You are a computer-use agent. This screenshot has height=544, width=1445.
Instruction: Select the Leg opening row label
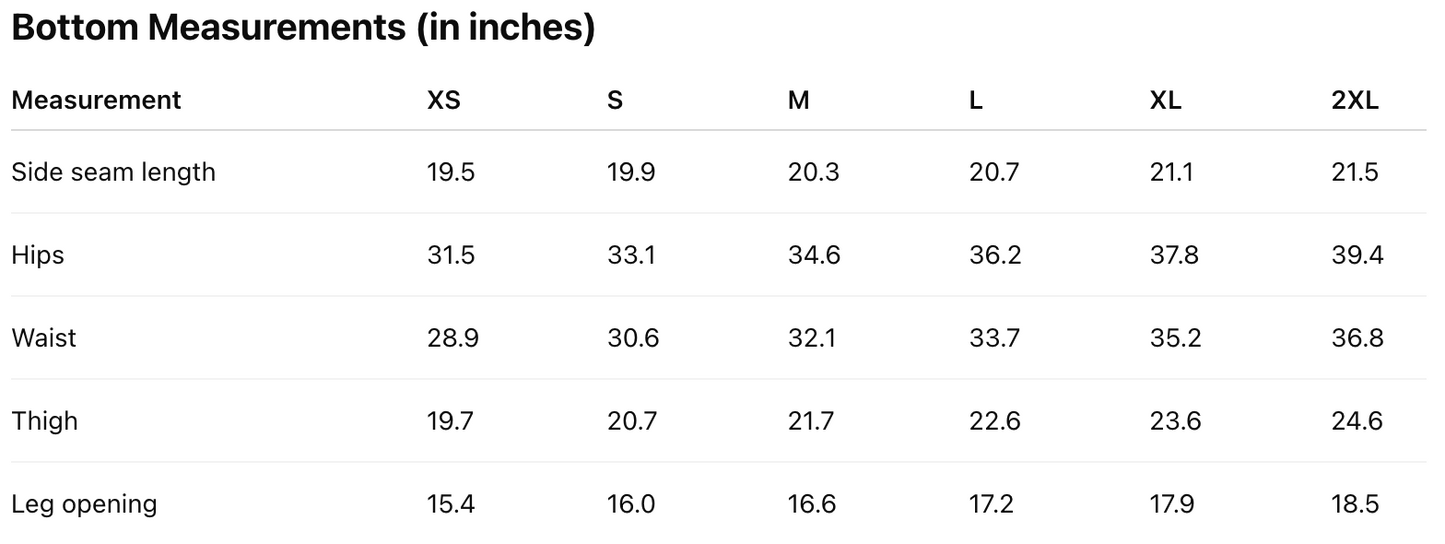click(84, 504)
